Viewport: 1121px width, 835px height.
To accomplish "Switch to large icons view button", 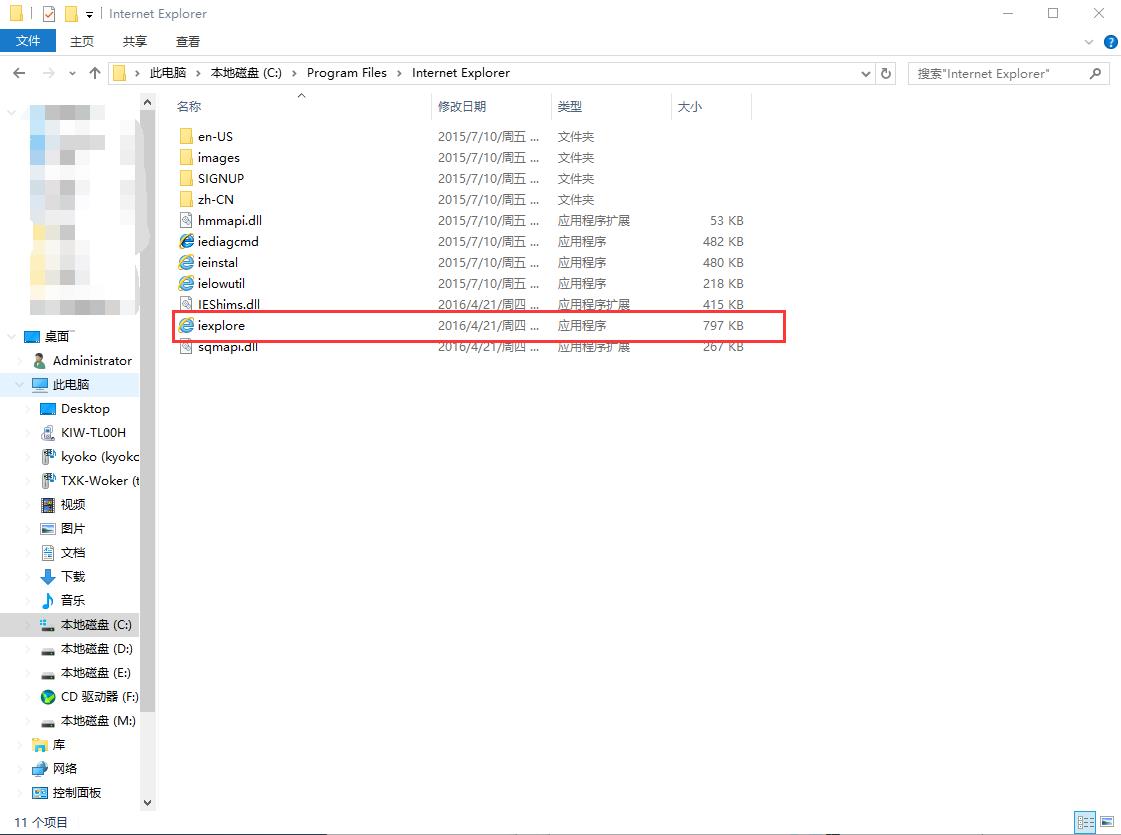I will [1106, 822].
